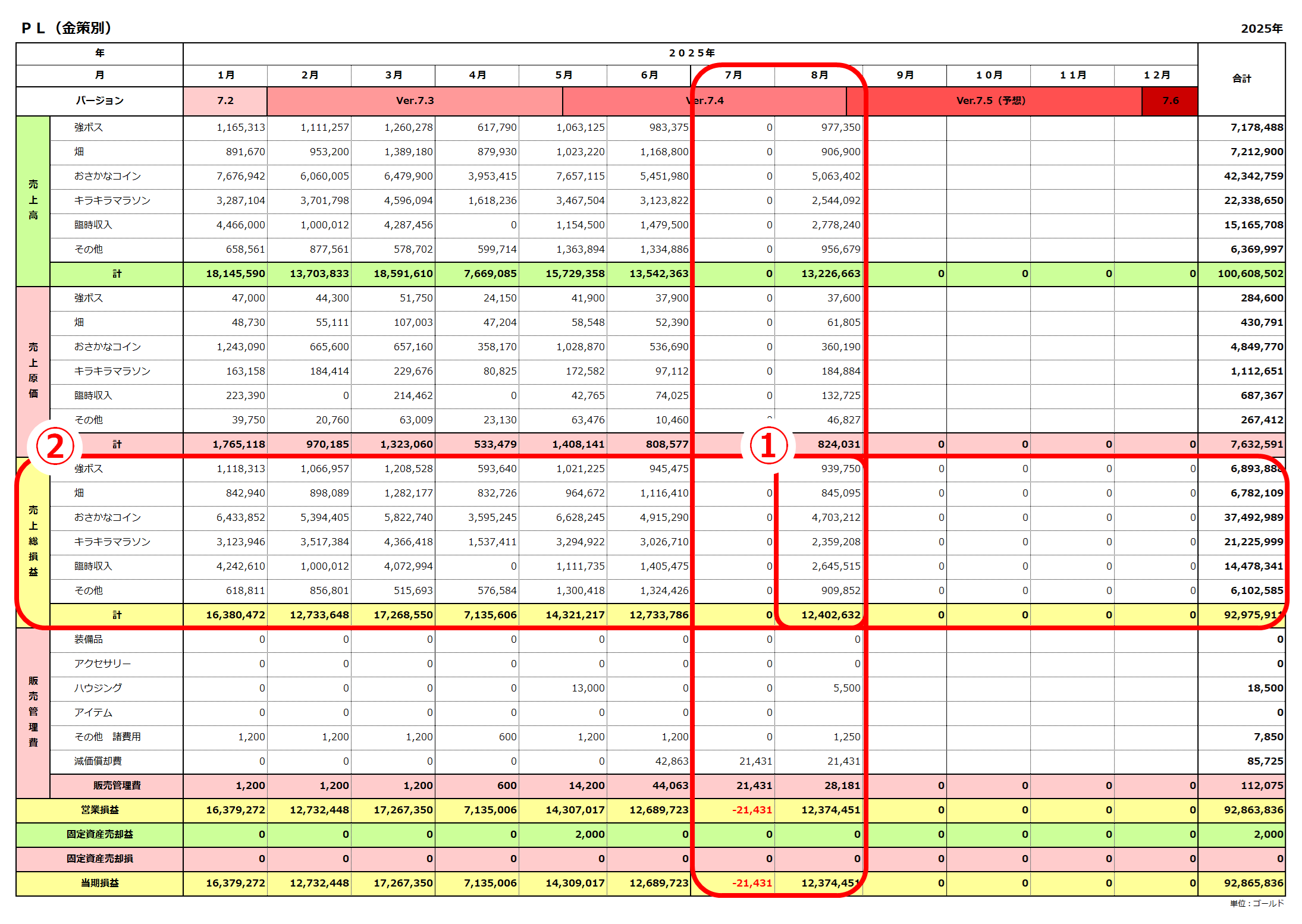Click the PL(金策別) sheet title
The image size is (1302, 924).
pyautogui.click(x=67, y=28)
